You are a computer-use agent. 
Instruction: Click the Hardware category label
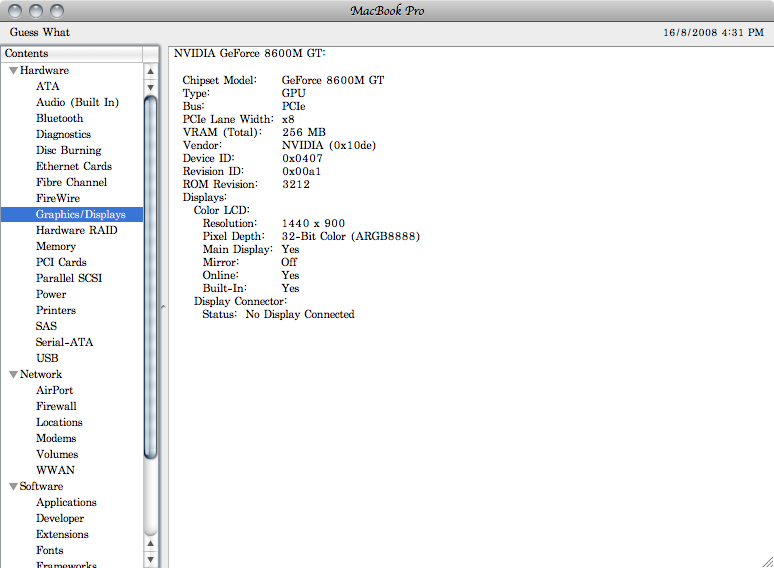click(44, 71)
